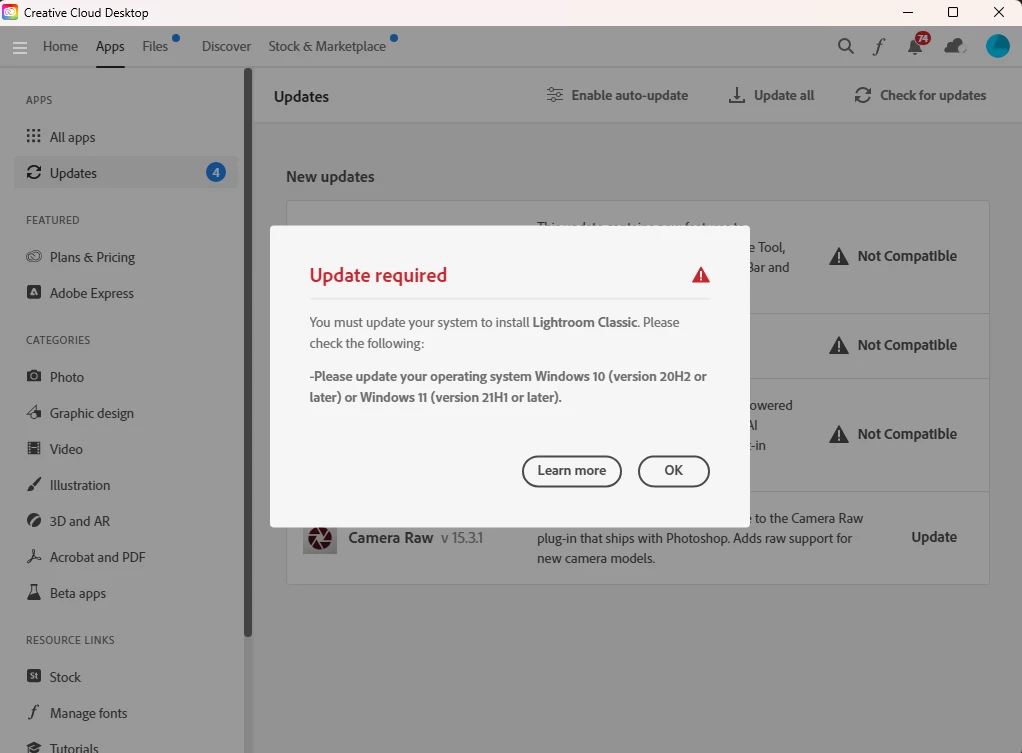Click the search magnifier icon

845,46
